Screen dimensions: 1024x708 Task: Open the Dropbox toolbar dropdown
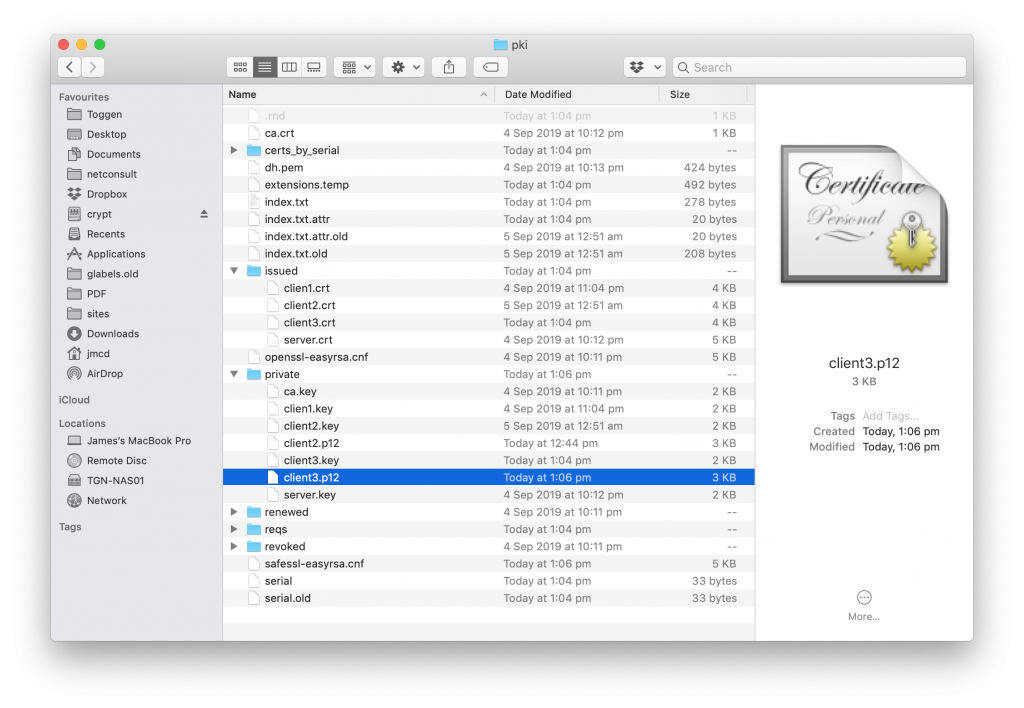pos(645,67)
